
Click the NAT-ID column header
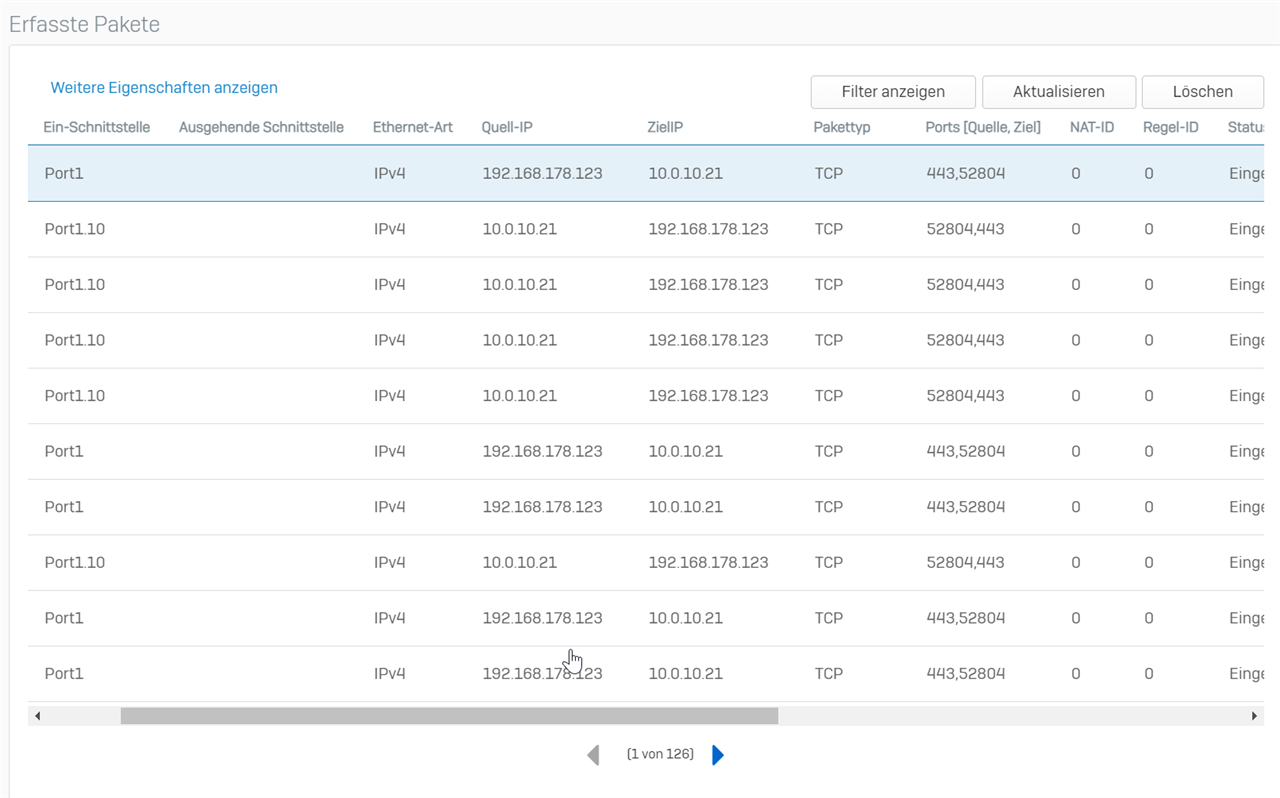1092,127
